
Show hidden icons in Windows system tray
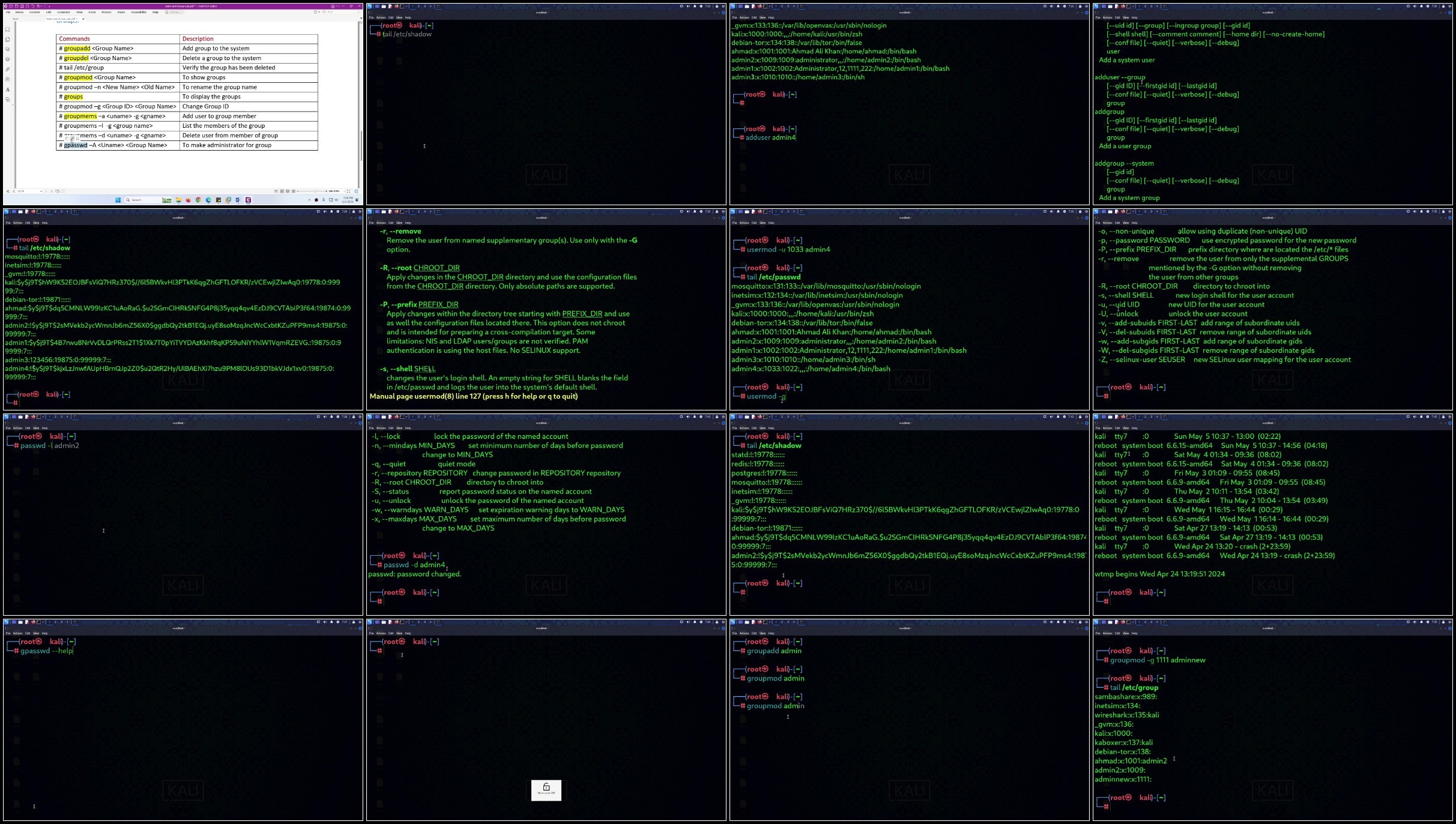point(309,200)
